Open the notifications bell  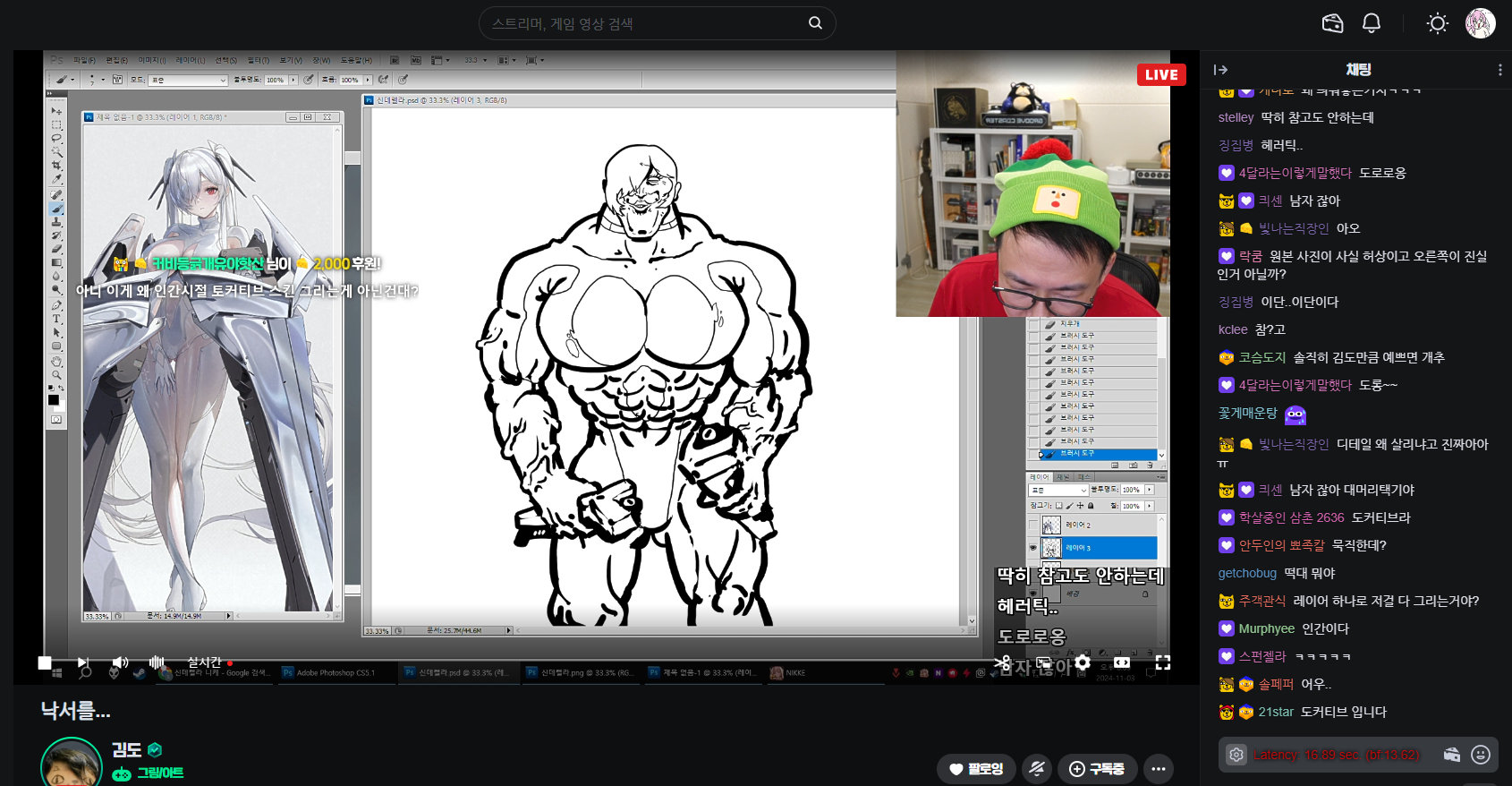click(1371, 23)
